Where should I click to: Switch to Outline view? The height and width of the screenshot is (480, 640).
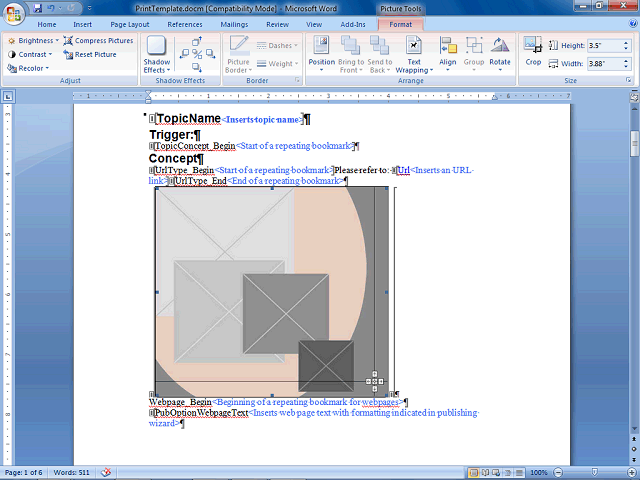pyautogui.click(x=508, y=473)
